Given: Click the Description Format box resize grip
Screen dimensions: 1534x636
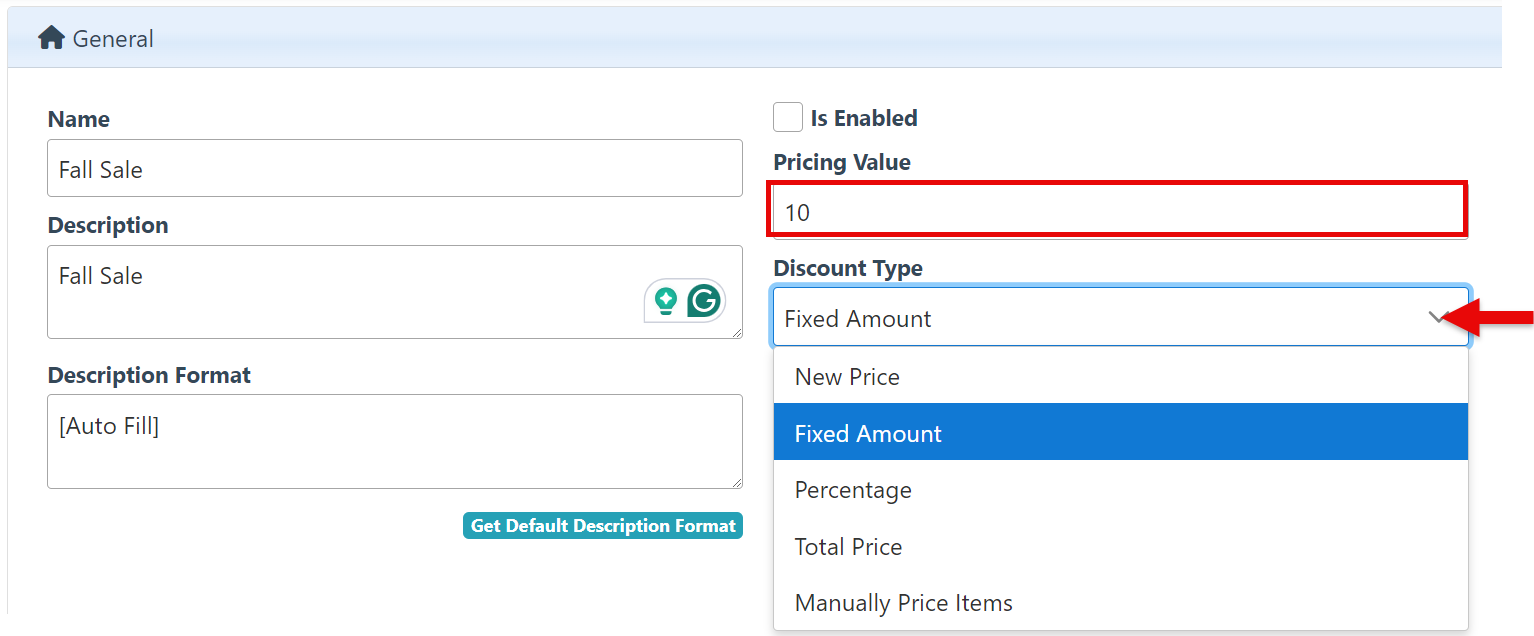Looking at the screenshot, I should (x=737, y=483).
